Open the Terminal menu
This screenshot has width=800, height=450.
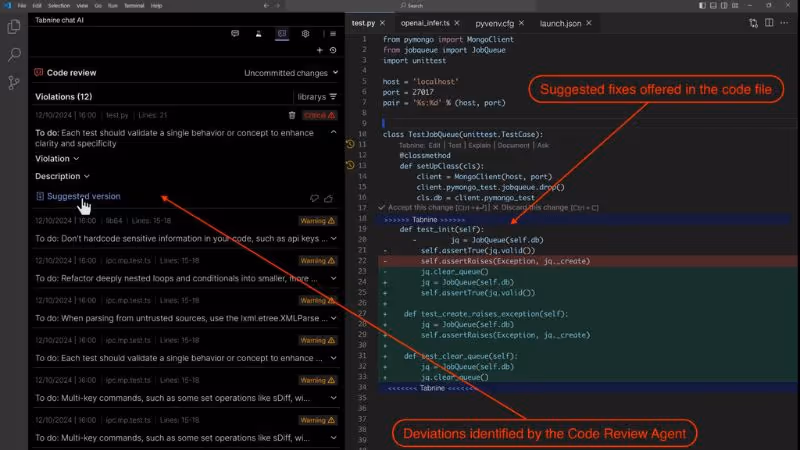[x=134, y=6]
